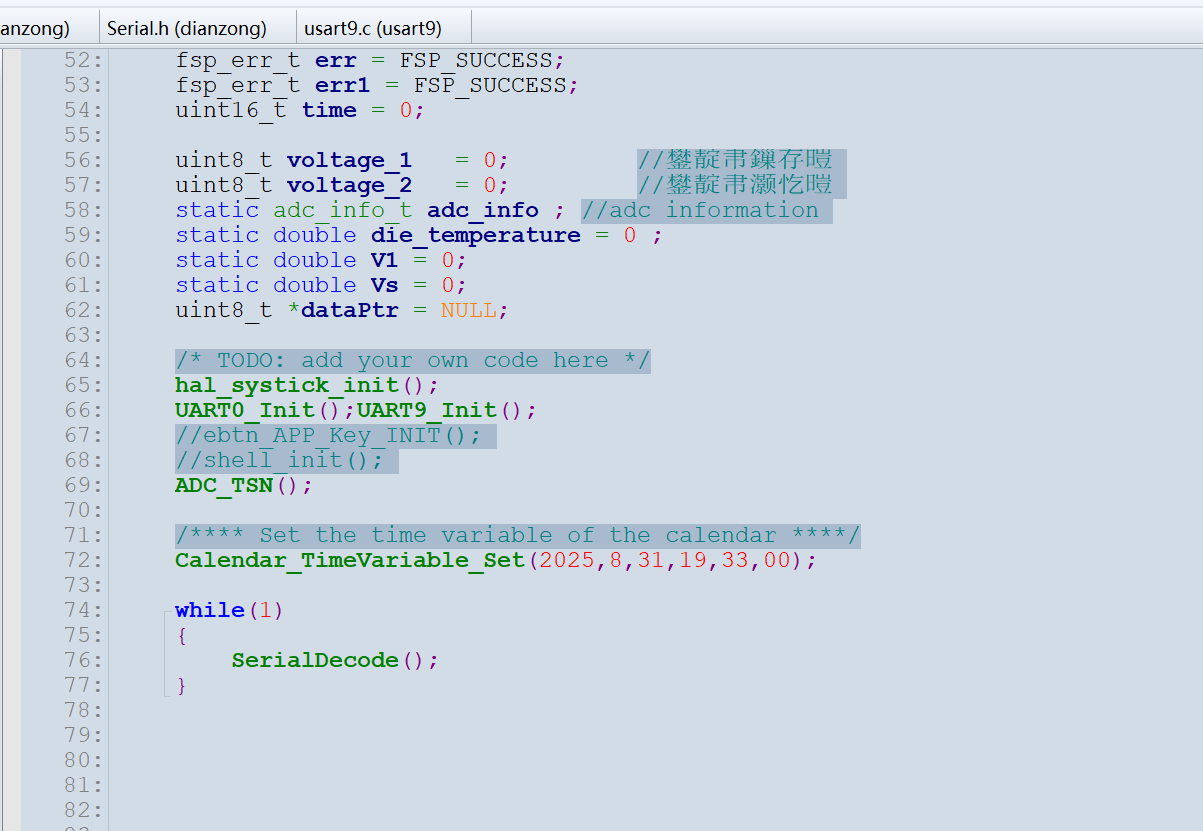
Task: Click the voltage_2 variable name
Action: [349, 185]
